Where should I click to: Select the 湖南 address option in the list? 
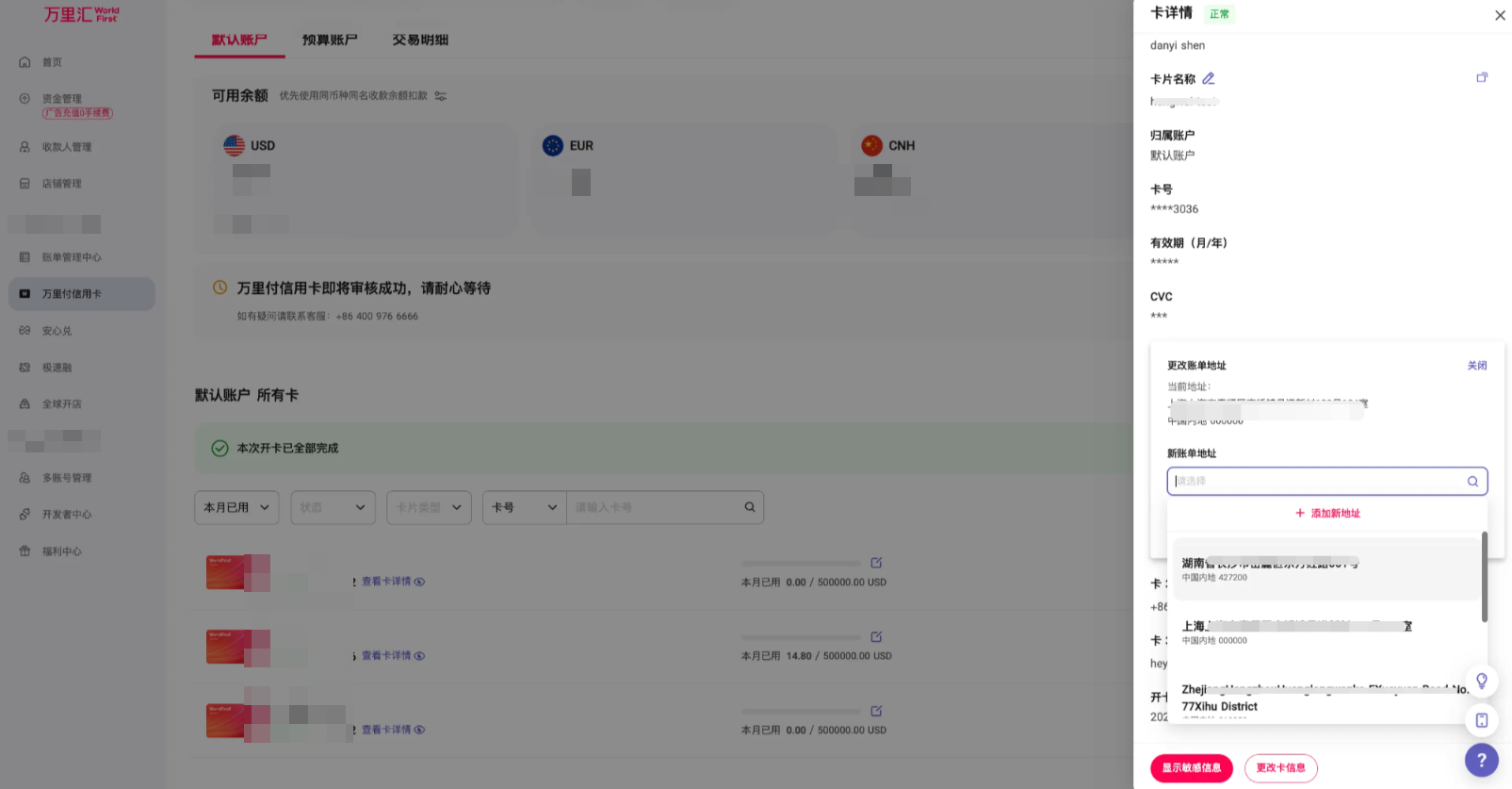[1326, 569]
